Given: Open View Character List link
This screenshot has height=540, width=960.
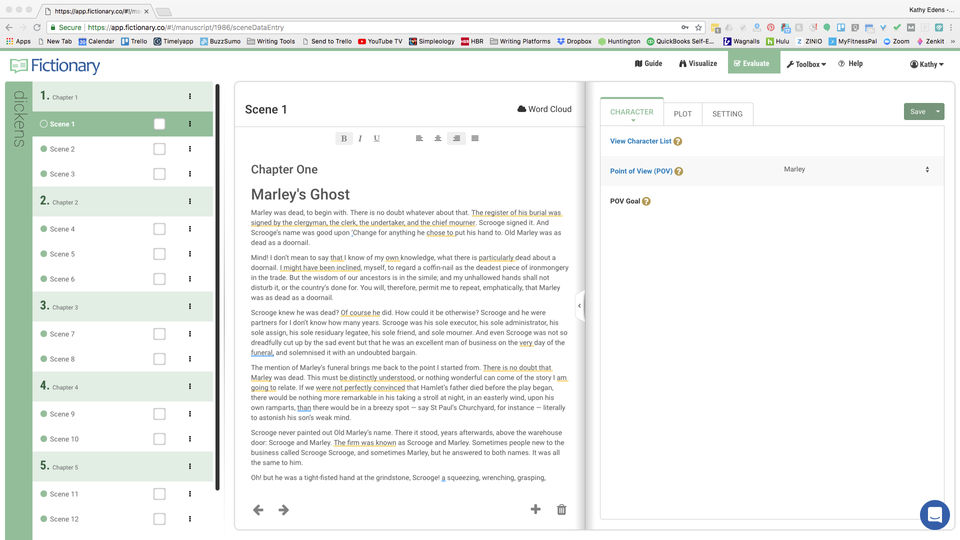Looking at the screenshot, I should pos(640,141).
